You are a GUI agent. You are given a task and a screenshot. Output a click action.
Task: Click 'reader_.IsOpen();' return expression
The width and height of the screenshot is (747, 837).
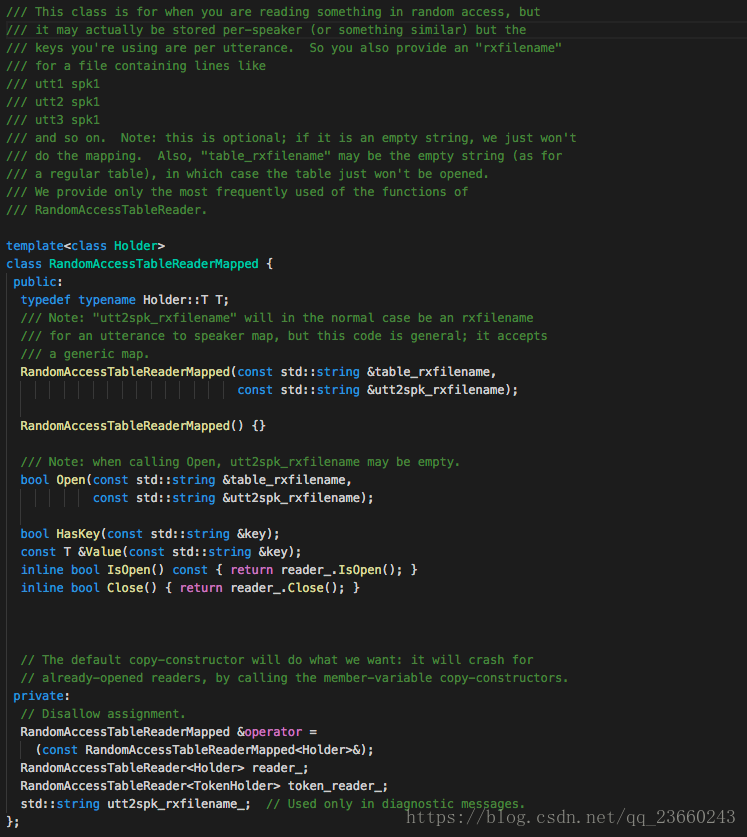tap(342, 570)
